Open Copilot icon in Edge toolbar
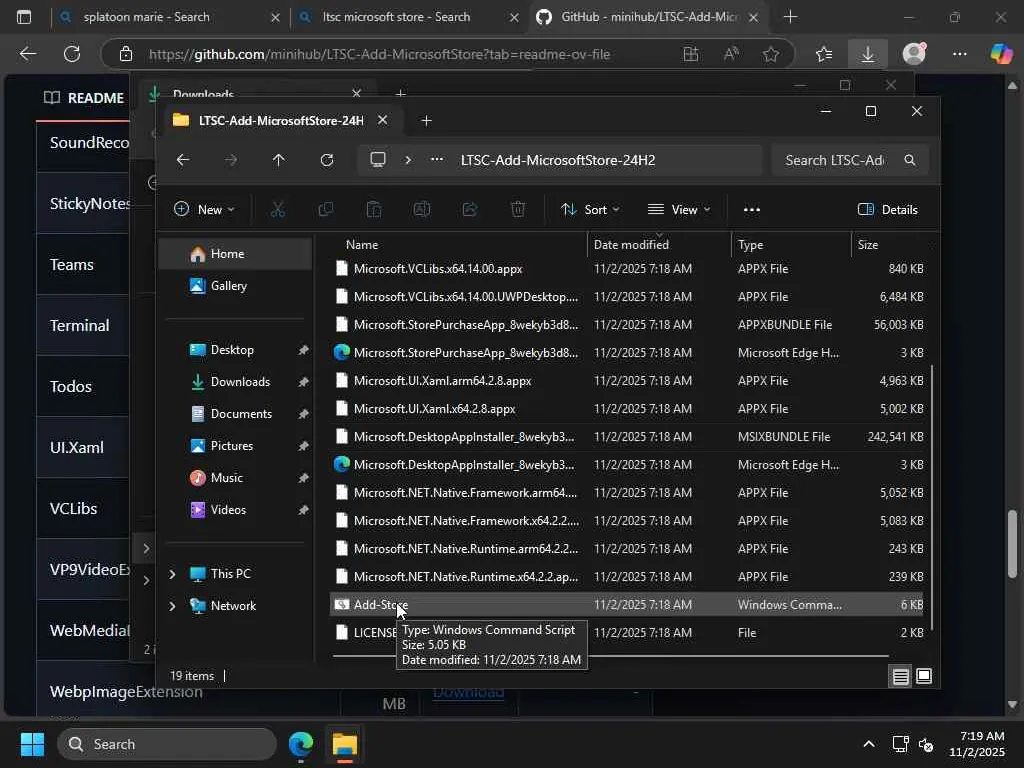 tap(1001, 54)
